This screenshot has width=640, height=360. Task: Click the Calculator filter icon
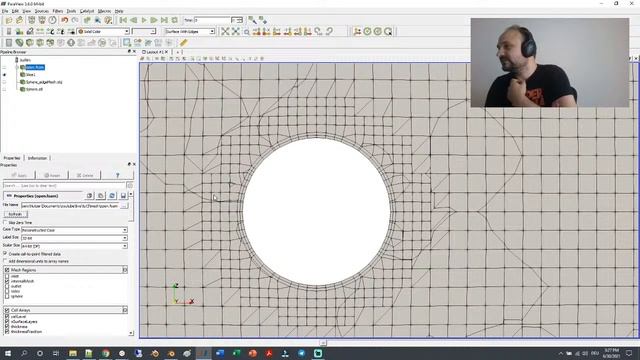[9, 42]
